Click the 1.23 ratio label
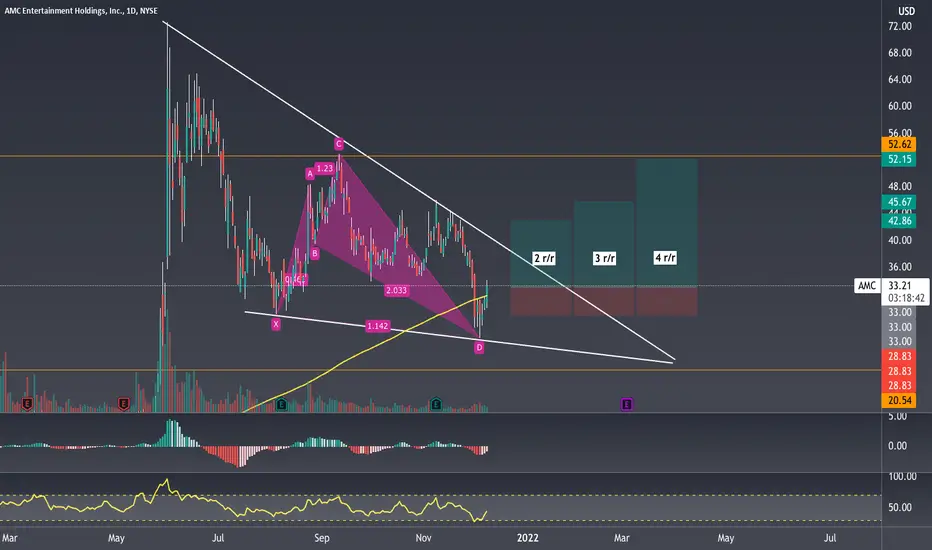 325,168
